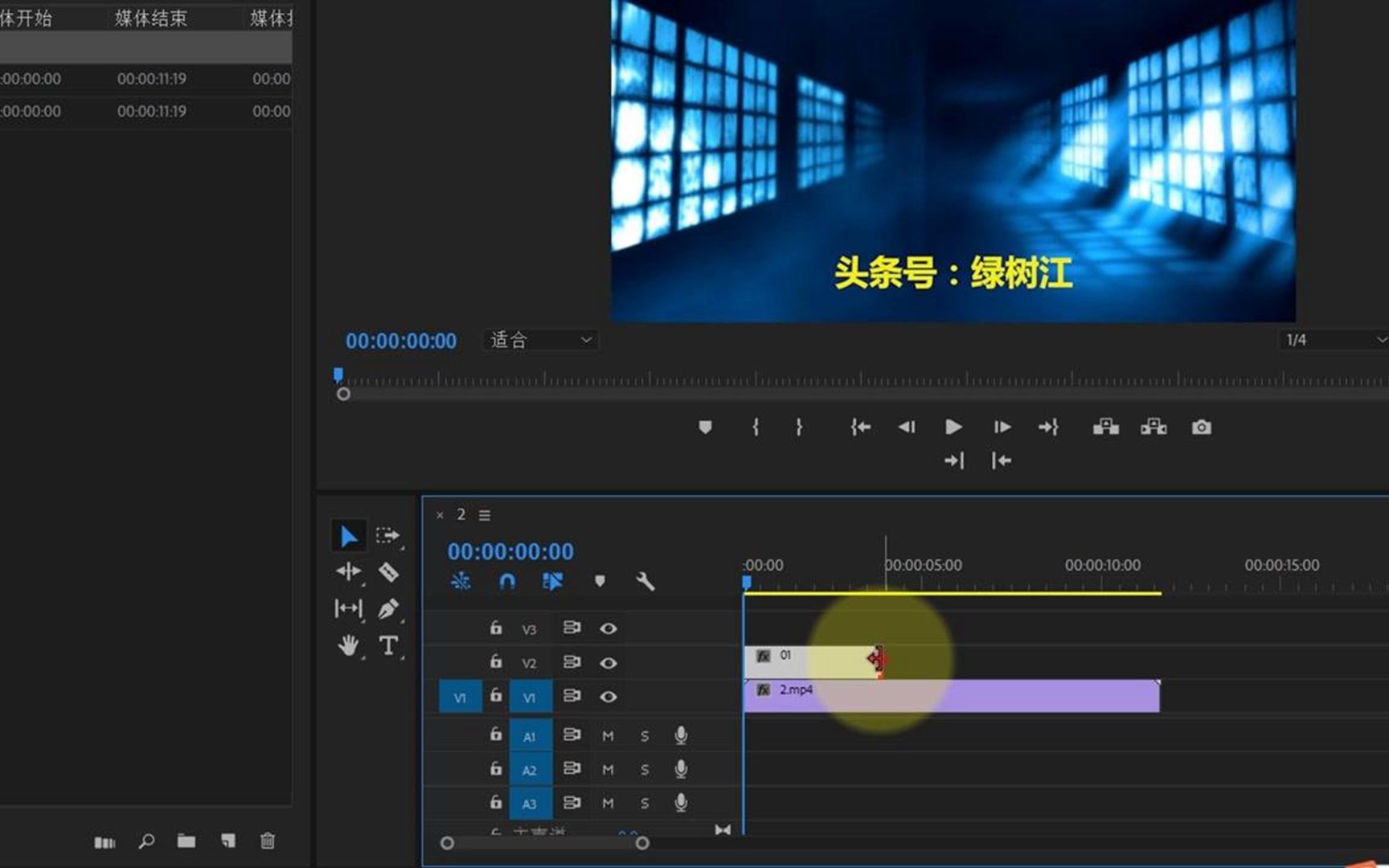
Task: Add a marker in the program monitor
Action: point(705,427)
